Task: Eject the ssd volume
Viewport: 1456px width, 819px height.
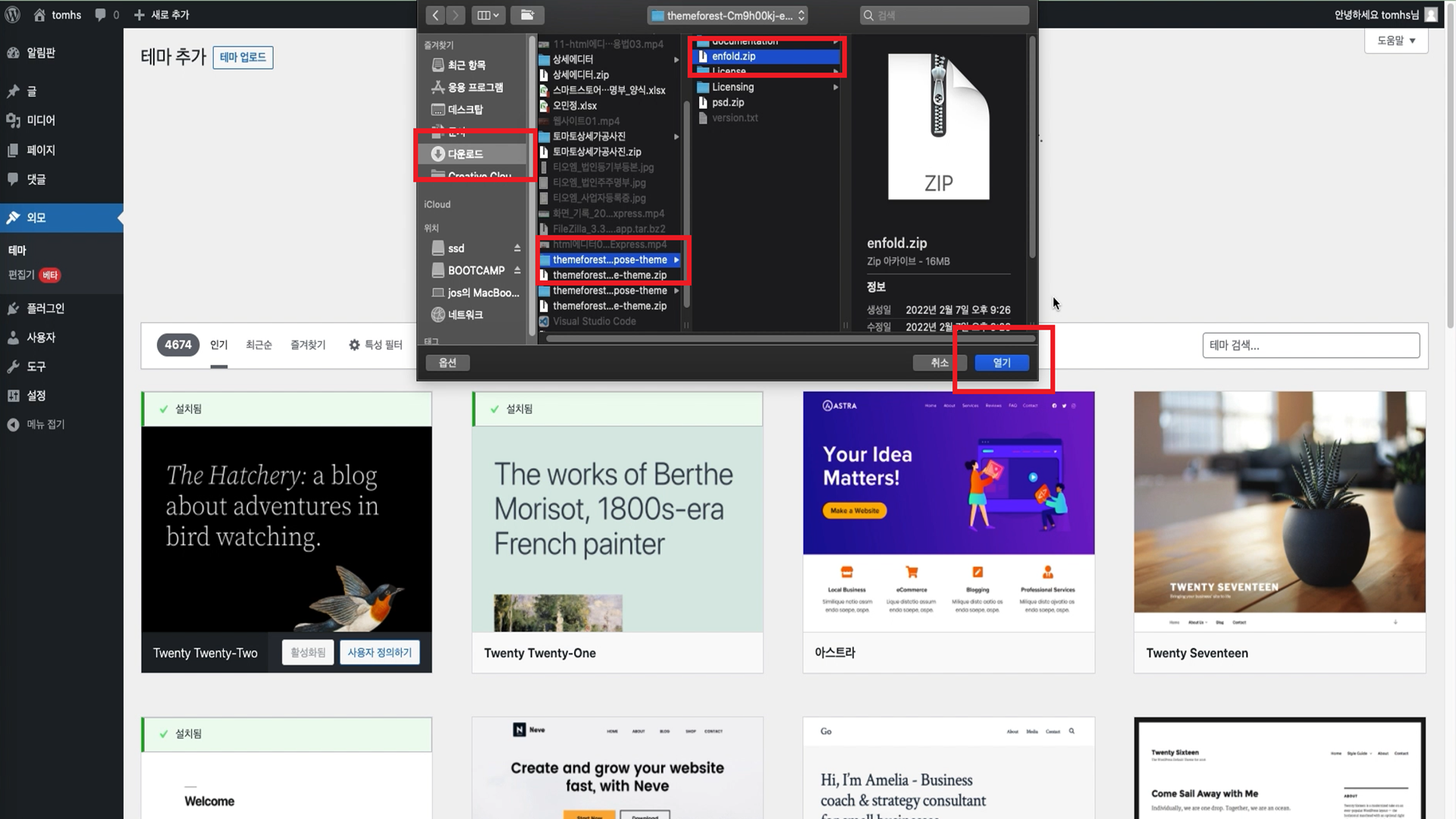Action: 517,248
